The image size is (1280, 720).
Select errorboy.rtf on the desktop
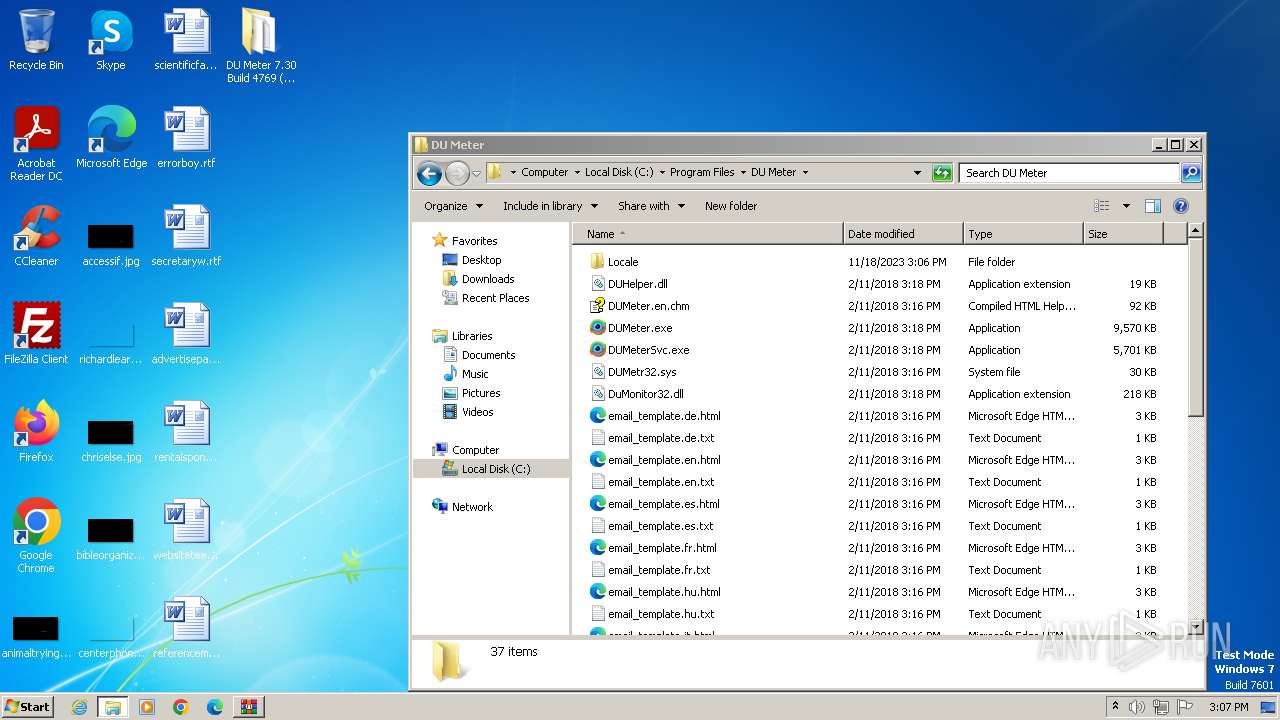click(186, 138)
